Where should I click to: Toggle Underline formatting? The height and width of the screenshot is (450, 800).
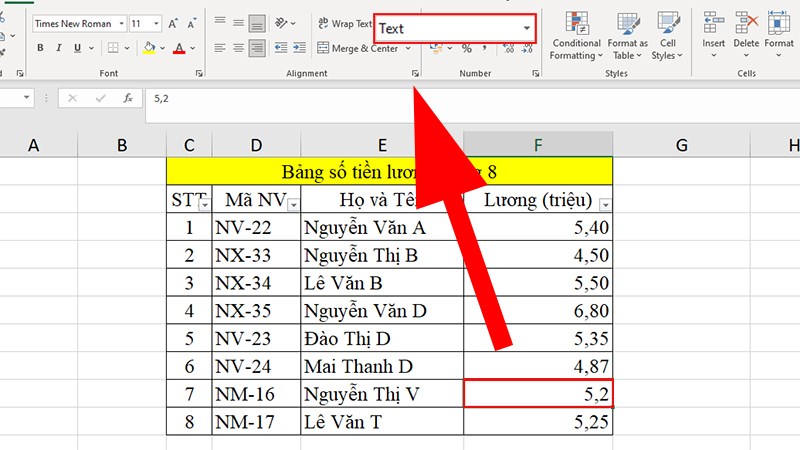click(x=78, y=48)
